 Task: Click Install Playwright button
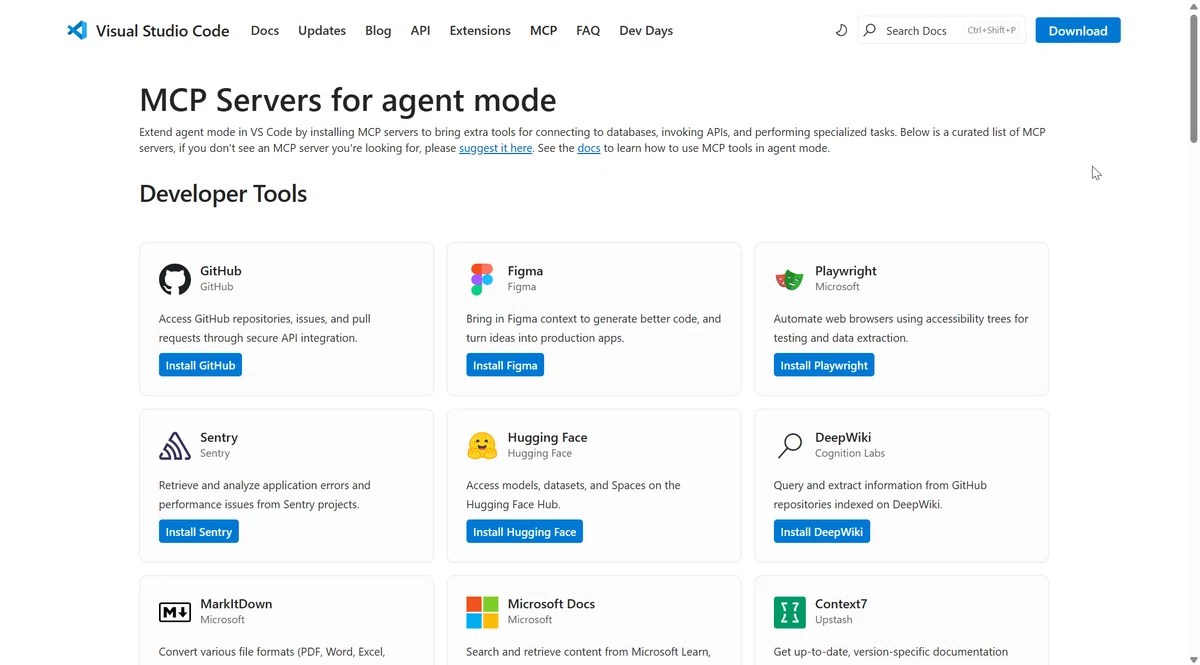[824, 365]
